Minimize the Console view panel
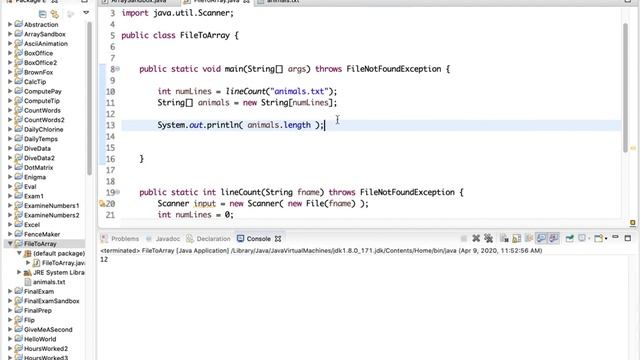This screenshot has width=640, height=360. click(x=615, y=237)
